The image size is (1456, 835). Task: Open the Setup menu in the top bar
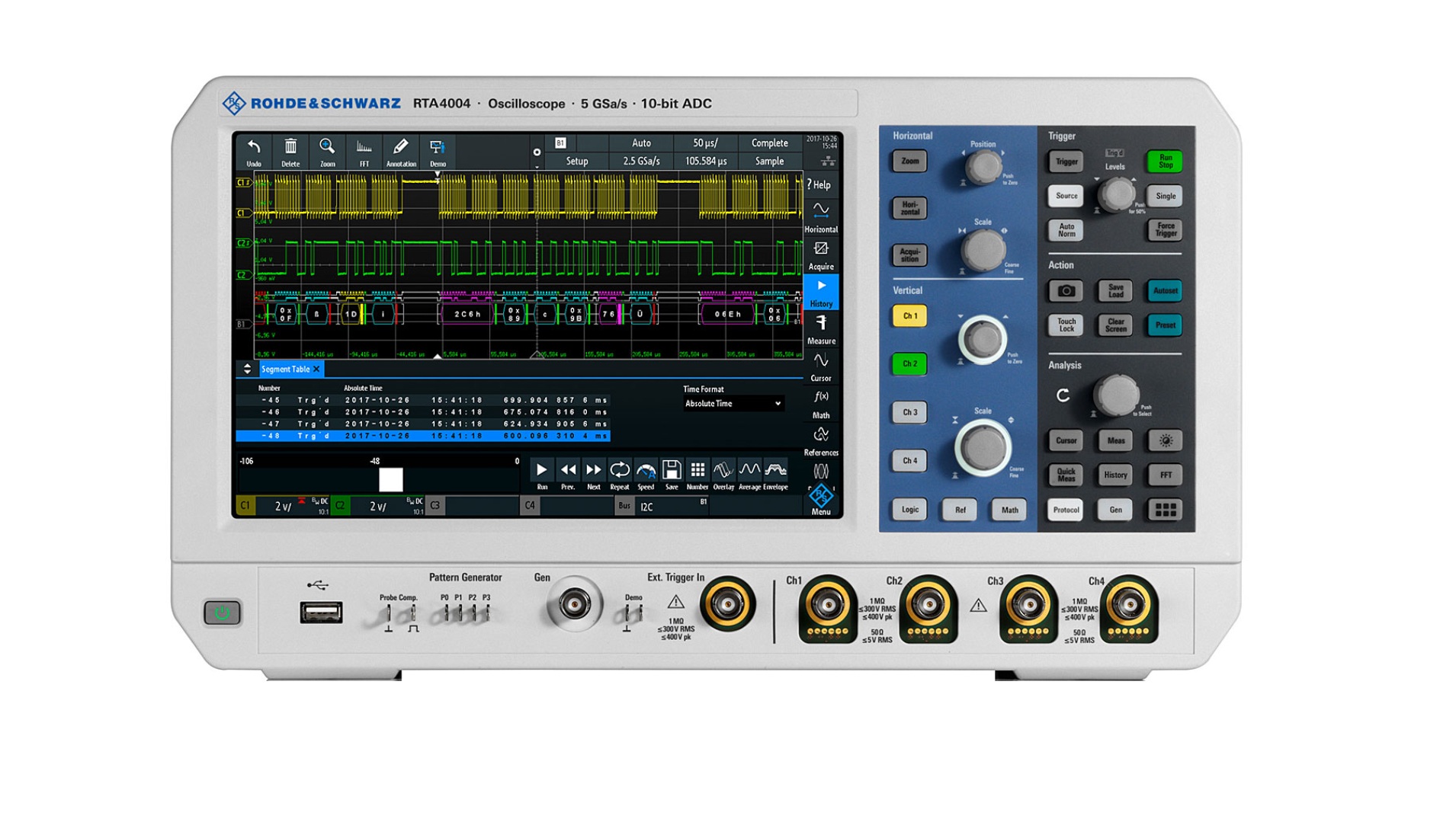tap(577, 161)
